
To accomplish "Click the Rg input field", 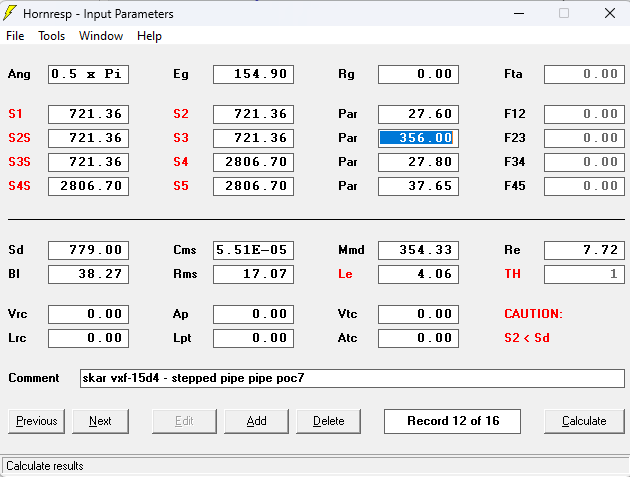I will point(418,74).
